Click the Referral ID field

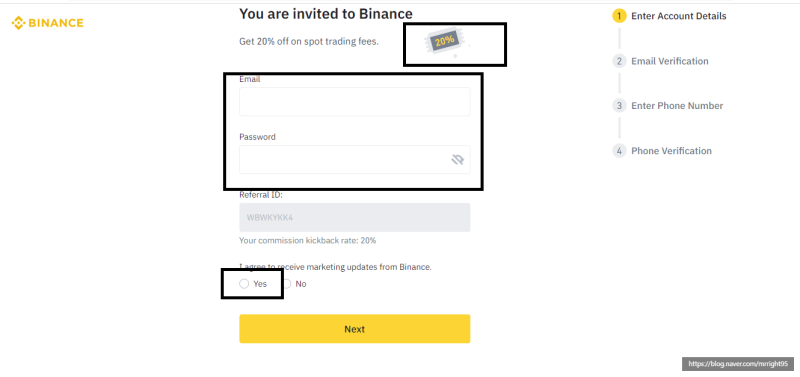pos(355,218)
